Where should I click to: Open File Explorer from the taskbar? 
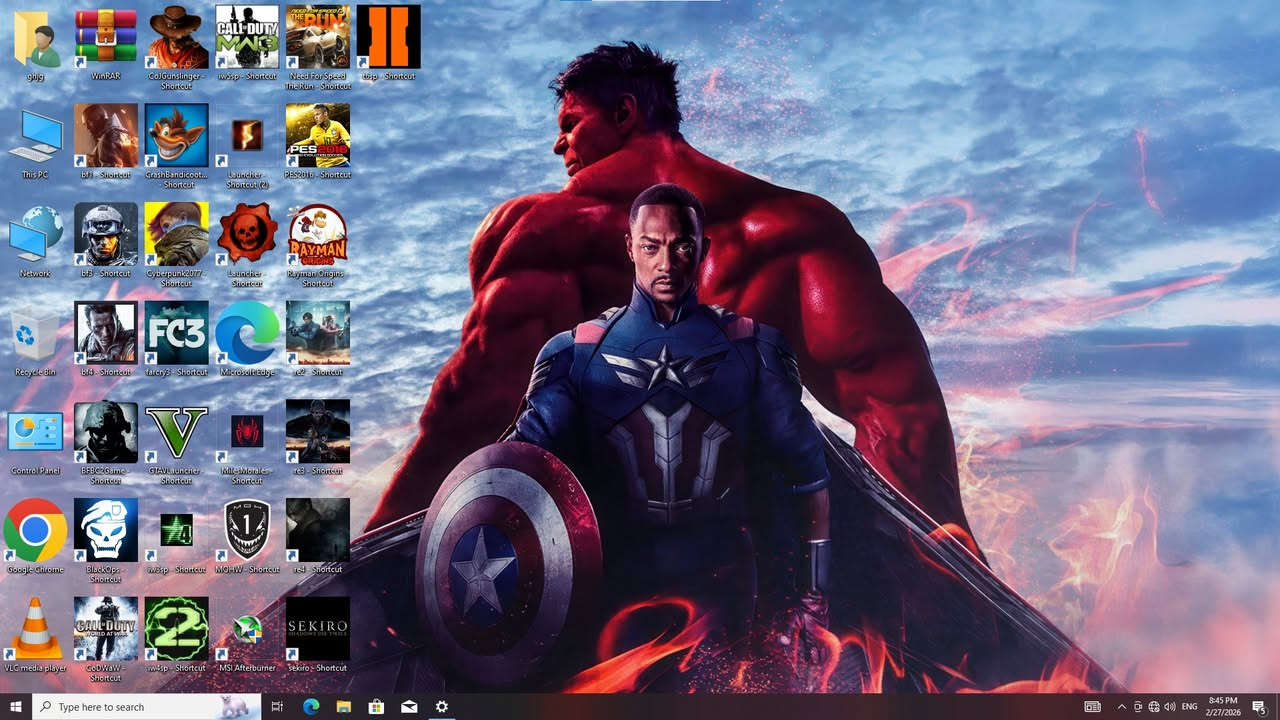point(344,707)
